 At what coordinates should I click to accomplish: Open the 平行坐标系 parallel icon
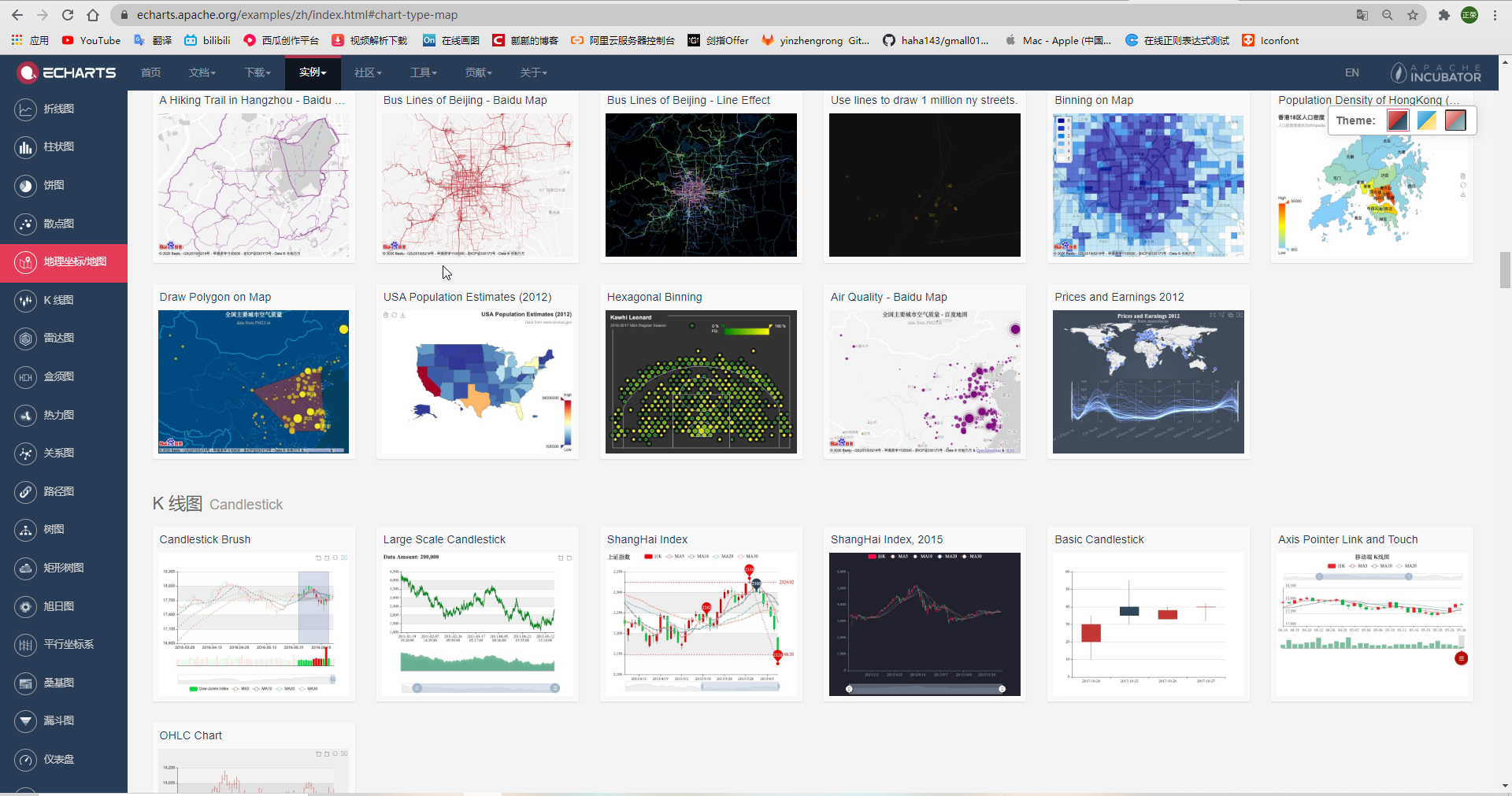26,645
